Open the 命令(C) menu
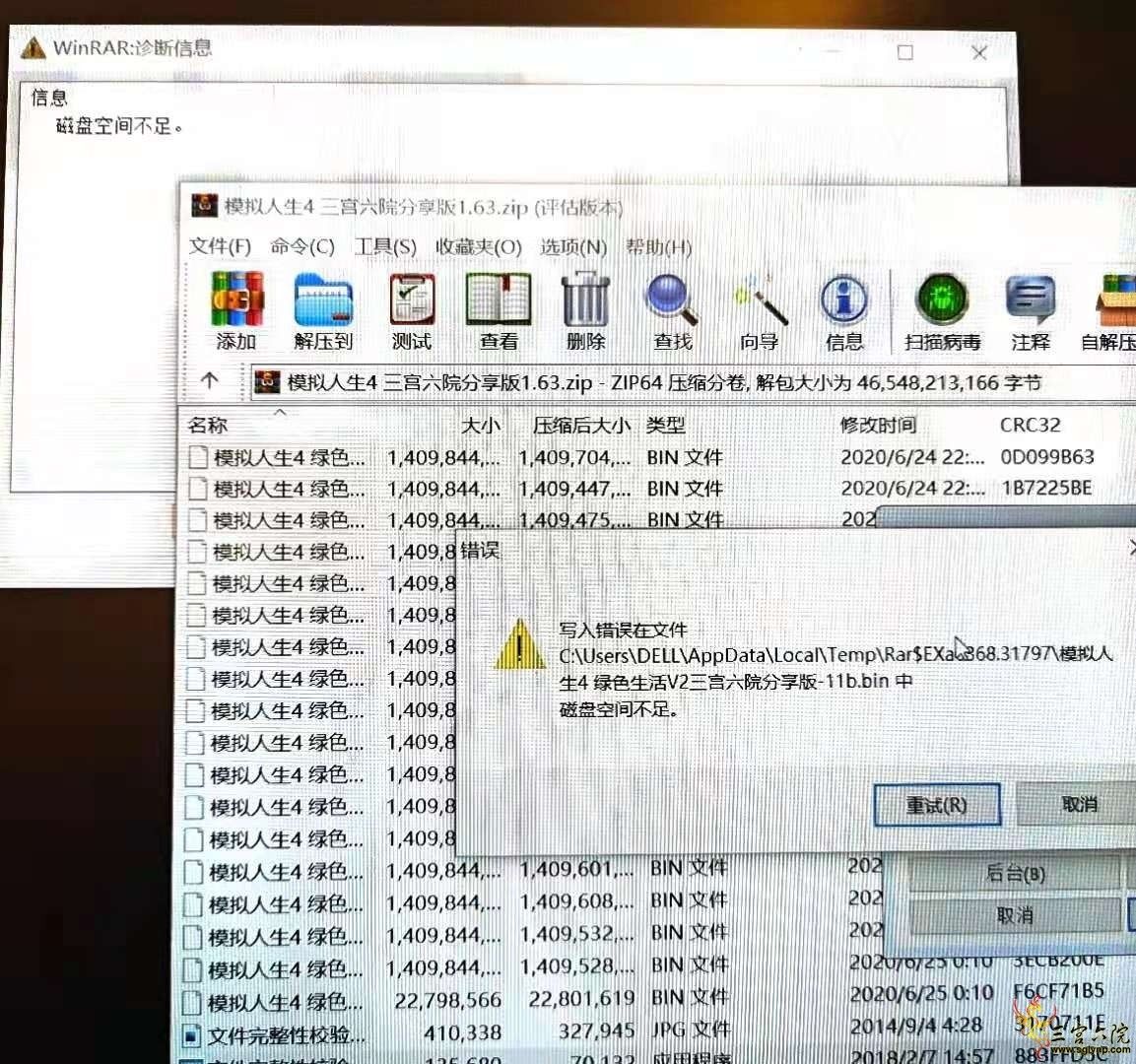 click(x=302, y=246)
